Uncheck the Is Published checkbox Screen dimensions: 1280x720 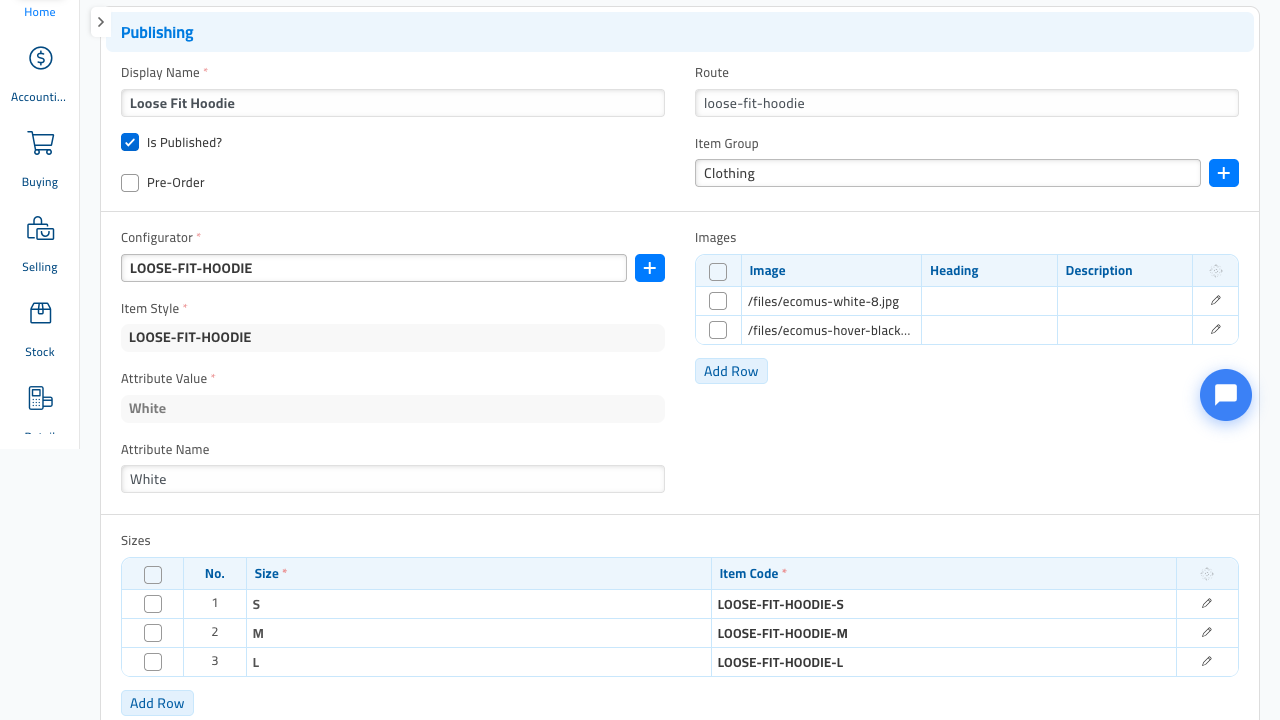[130, 142]
